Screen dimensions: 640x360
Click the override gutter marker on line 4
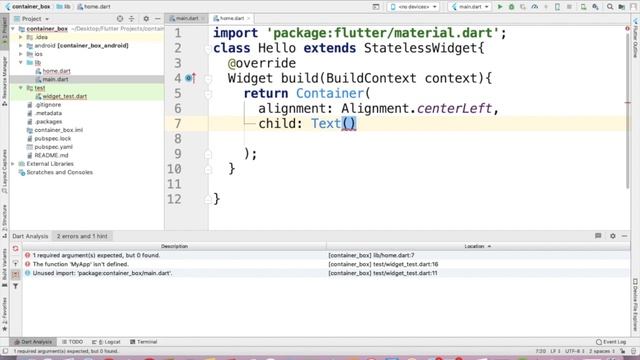click(x=191, y=78)
